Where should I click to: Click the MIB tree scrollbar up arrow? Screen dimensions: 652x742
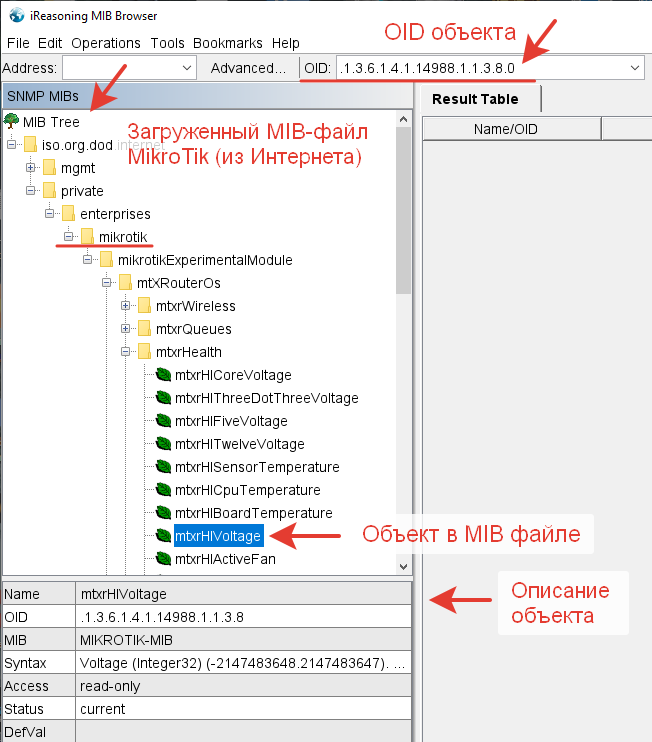404,119
